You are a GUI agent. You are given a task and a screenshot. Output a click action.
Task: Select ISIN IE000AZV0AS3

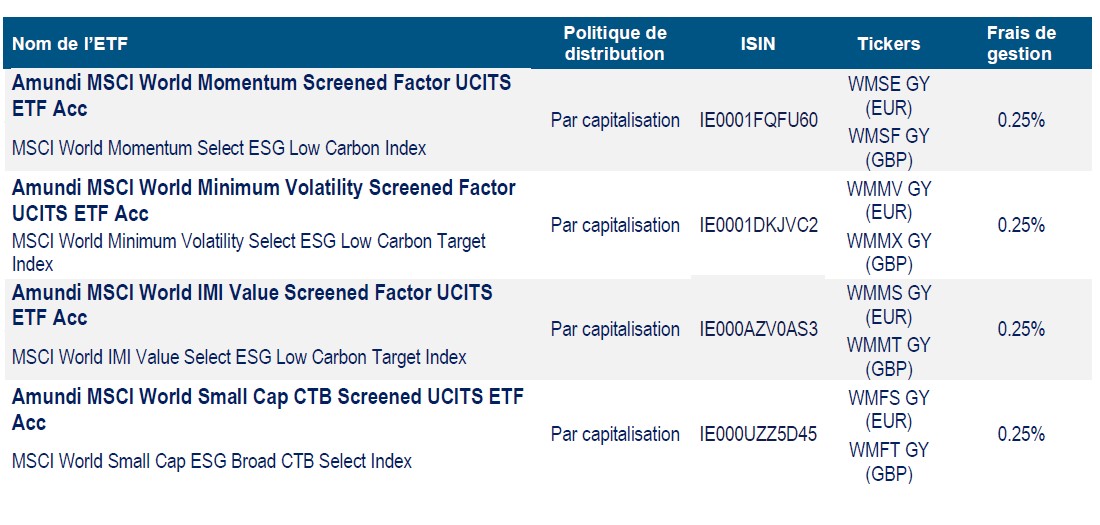click(x=759, y=330)
